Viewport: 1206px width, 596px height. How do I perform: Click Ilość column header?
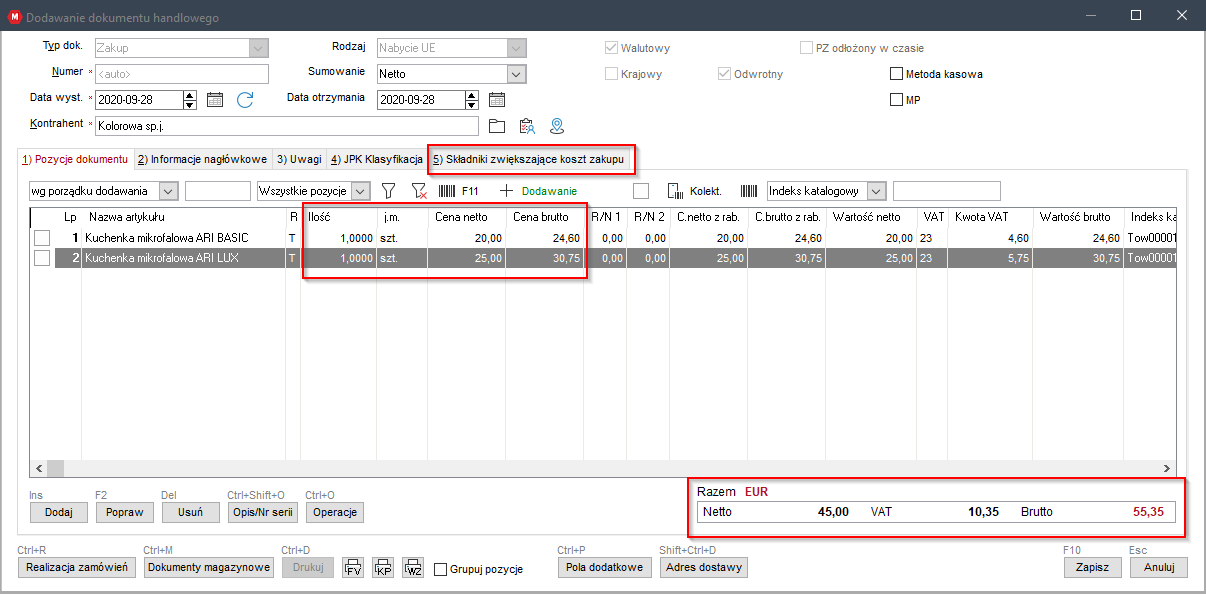coord(340,217)
